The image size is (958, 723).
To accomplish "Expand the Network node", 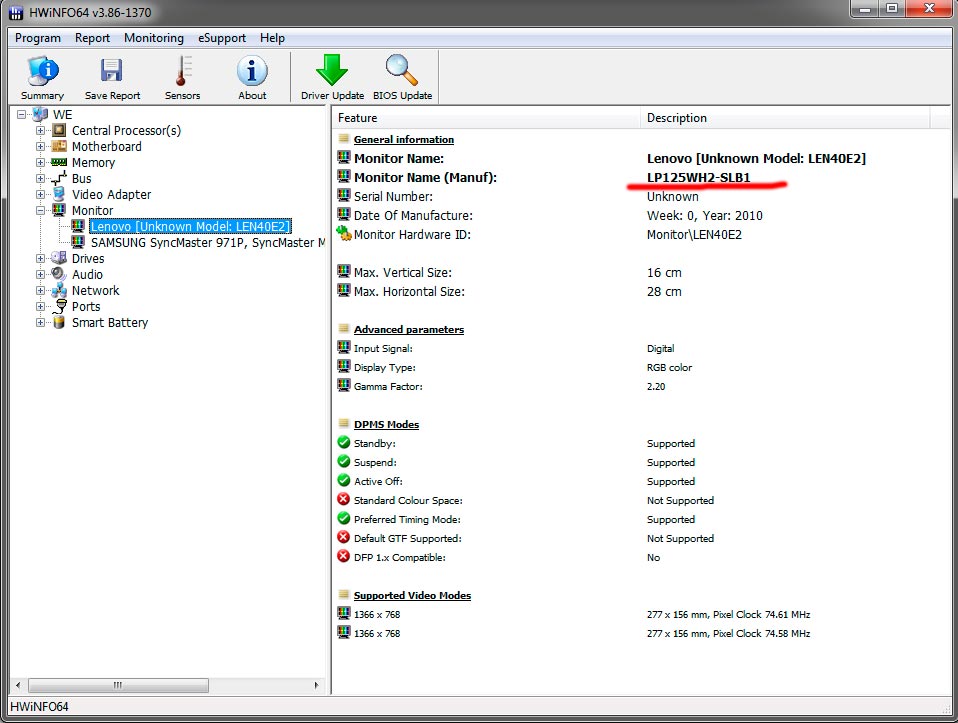I will pos(40,290).
